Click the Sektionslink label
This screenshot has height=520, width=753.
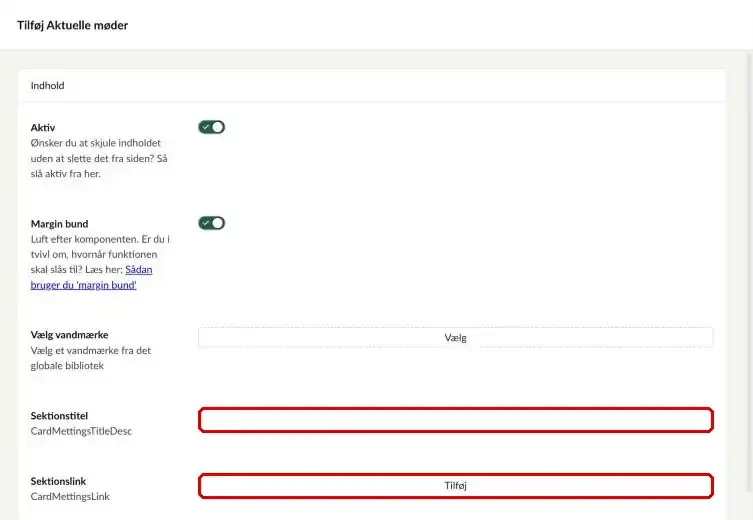pos(59,481)
